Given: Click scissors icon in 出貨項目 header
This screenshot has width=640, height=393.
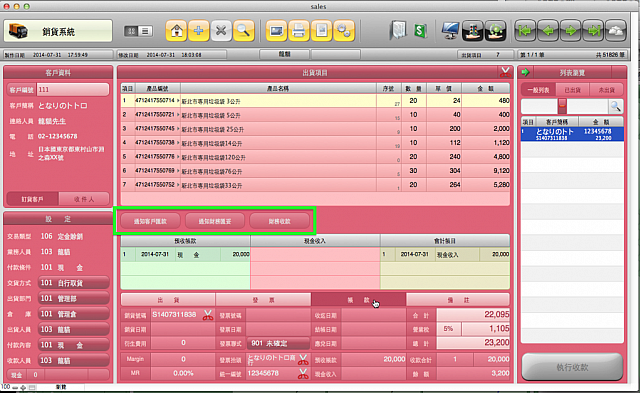Looking at the screenshot, I should [x=505, y=72].
